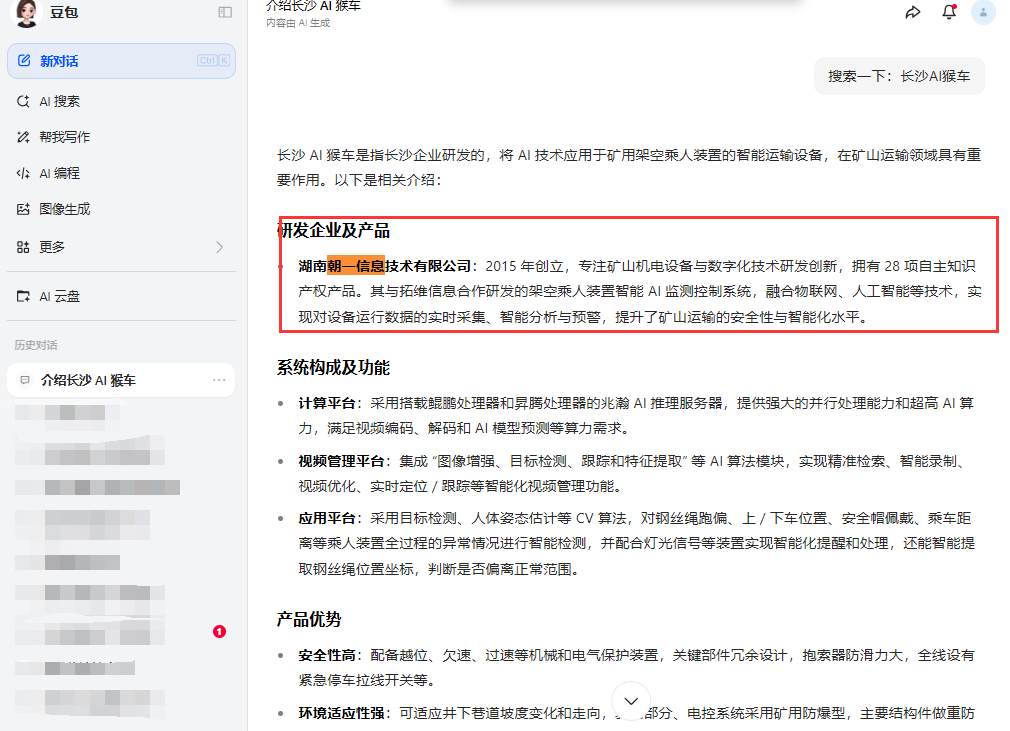Click the 搜索一下：长沙AI猴车 suggestion button

pyautogui.click(x=898, y=76)
